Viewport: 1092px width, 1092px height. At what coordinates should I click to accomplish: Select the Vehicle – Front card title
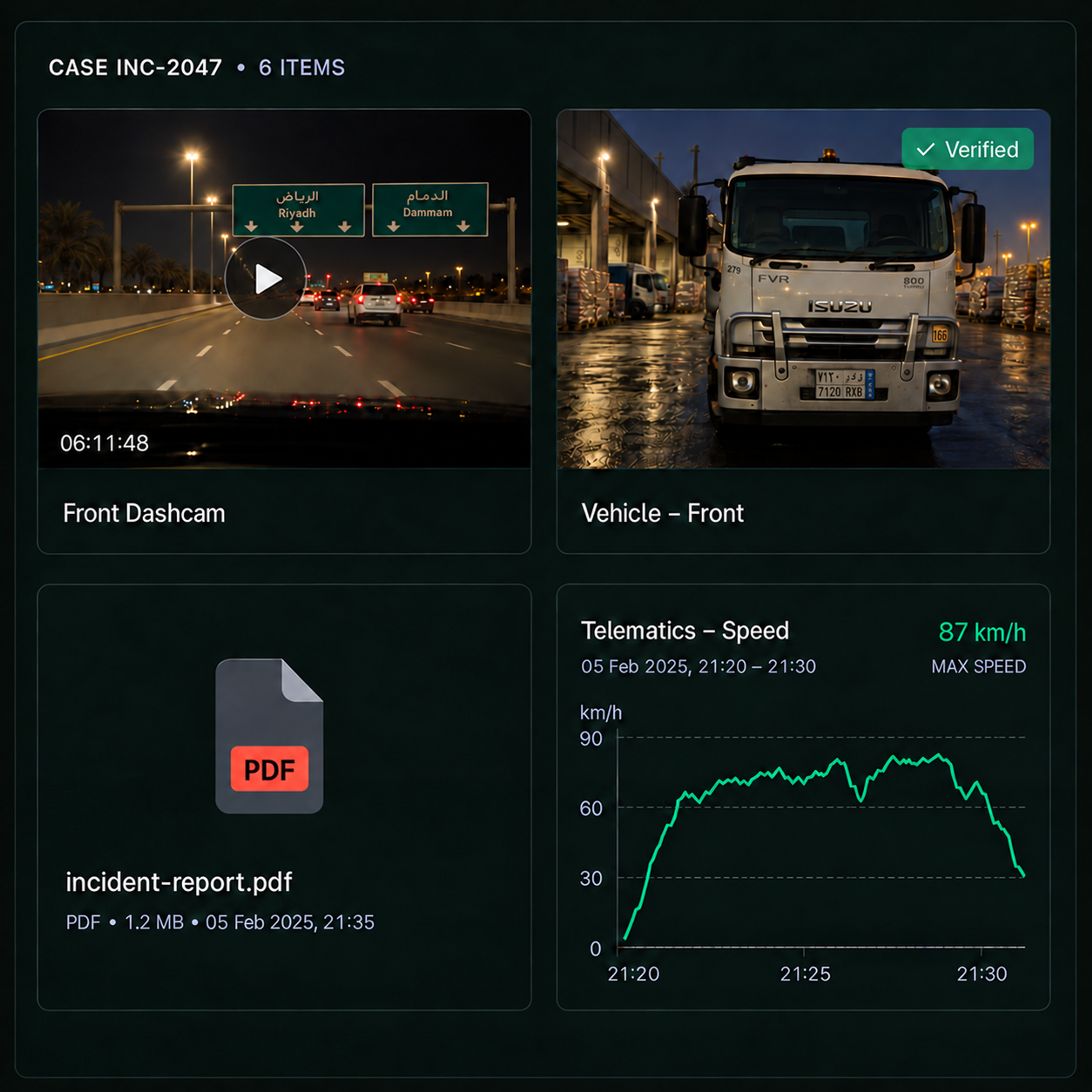point(662,513)
